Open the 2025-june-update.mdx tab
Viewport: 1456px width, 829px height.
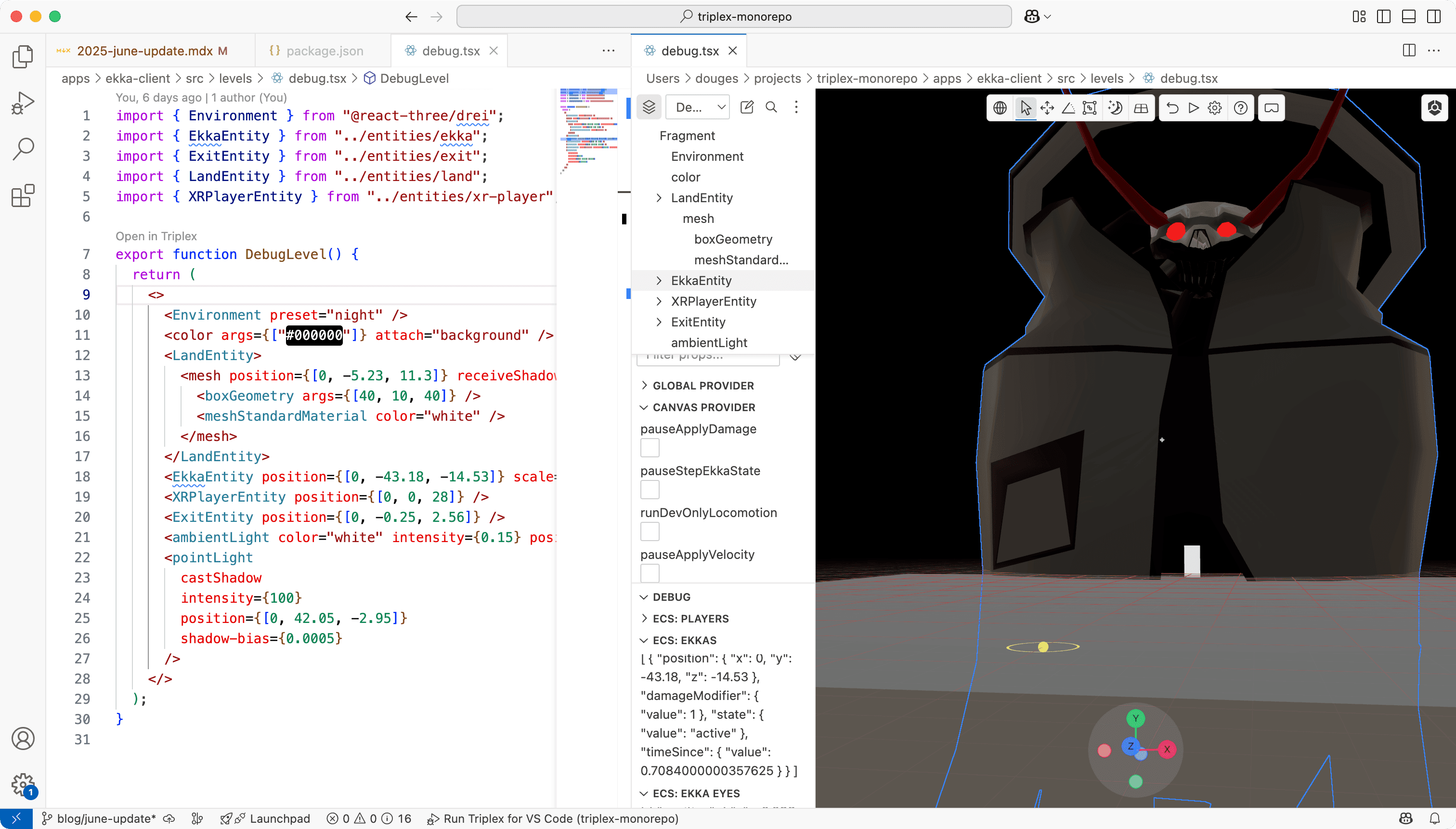(x=144, y=51)
